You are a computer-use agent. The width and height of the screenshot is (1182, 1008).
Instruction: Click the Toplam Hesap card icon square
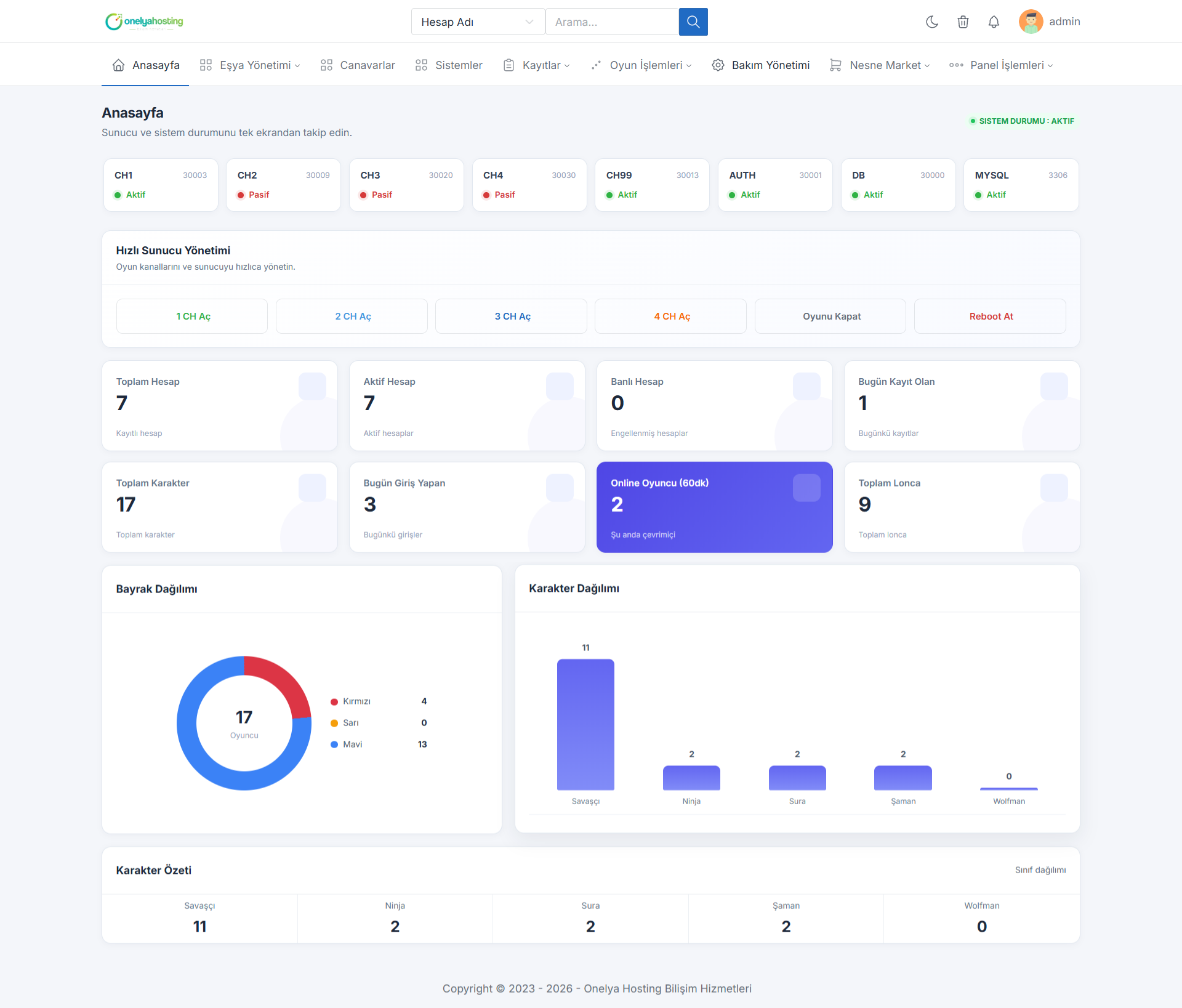coord(312,386)
